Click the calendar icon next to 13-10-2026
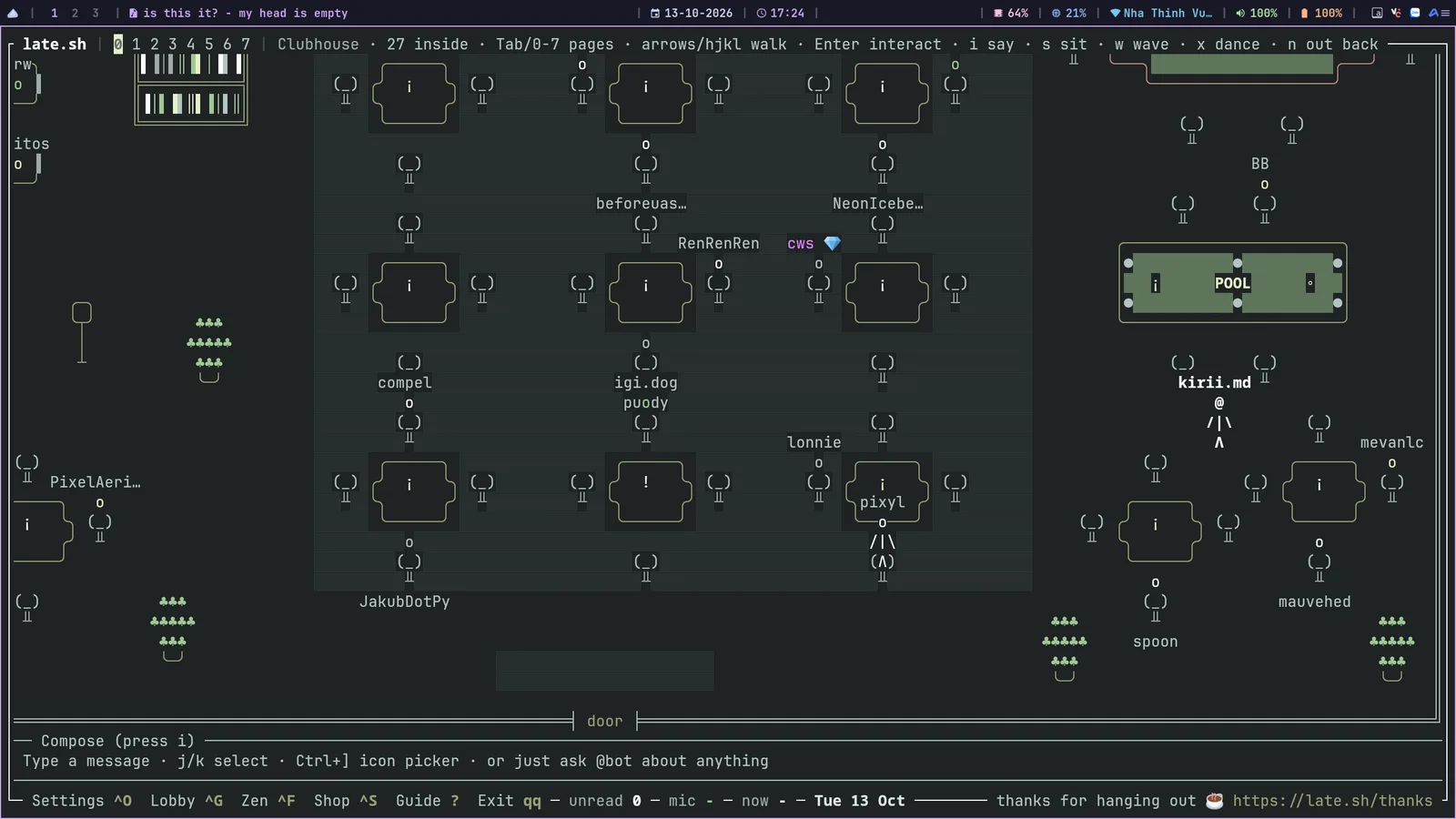The width and height of the screenshot is (1456, 819). click(655, 13)
